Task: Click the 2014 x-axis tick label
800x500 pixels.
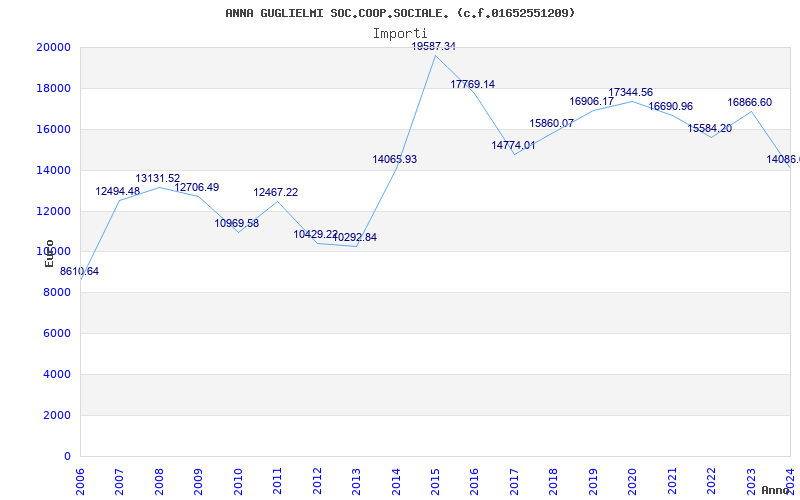Action: (x=396, y=481)
